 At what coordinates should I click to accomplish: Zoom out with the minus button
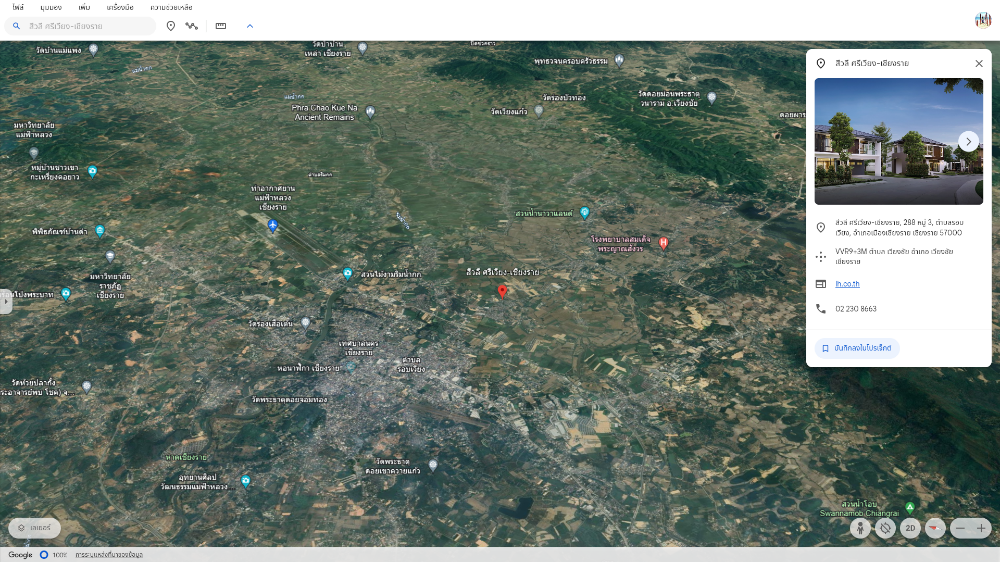click(960, 528)
